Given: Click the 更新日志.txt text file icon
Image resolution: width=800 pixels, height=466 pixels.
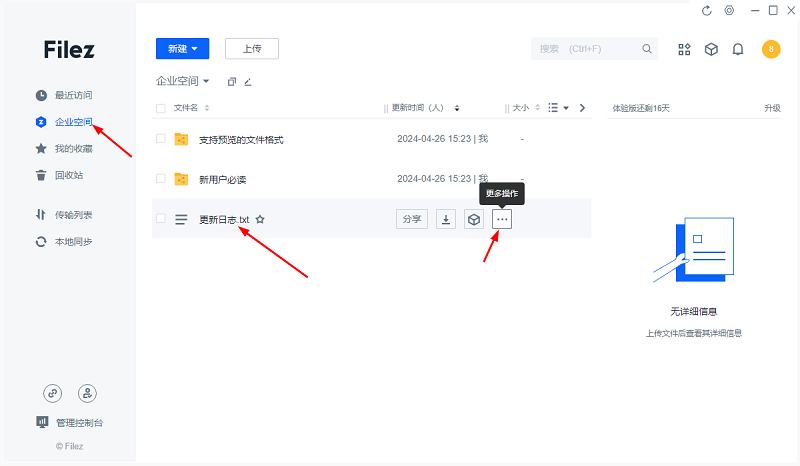Looking at the screenshot, I should (x=181, y=219).
